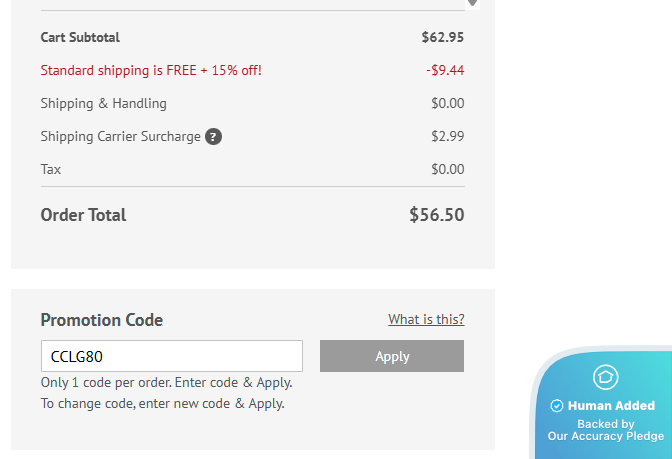The height and width of the screenshot is (459, 672).
Task: Click the Human Added badge text
Action: (611, 406)
